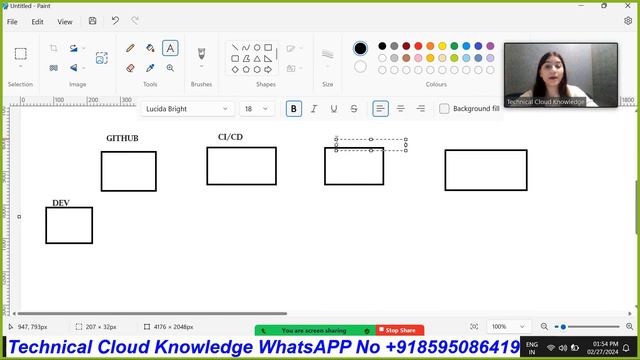Expand the Rotate options arrow

(x=84, y=48)
